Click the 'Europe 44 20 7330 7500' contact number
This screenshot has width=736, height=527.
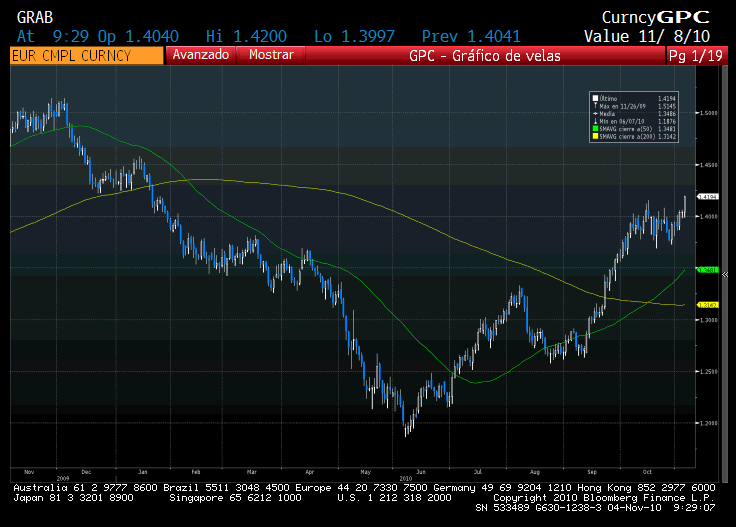361,488
